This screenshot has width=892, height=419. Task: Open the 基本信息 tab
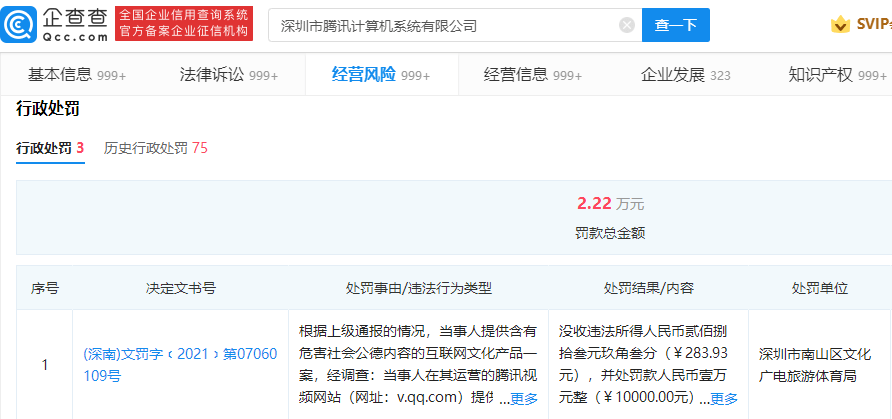point(74,74)
